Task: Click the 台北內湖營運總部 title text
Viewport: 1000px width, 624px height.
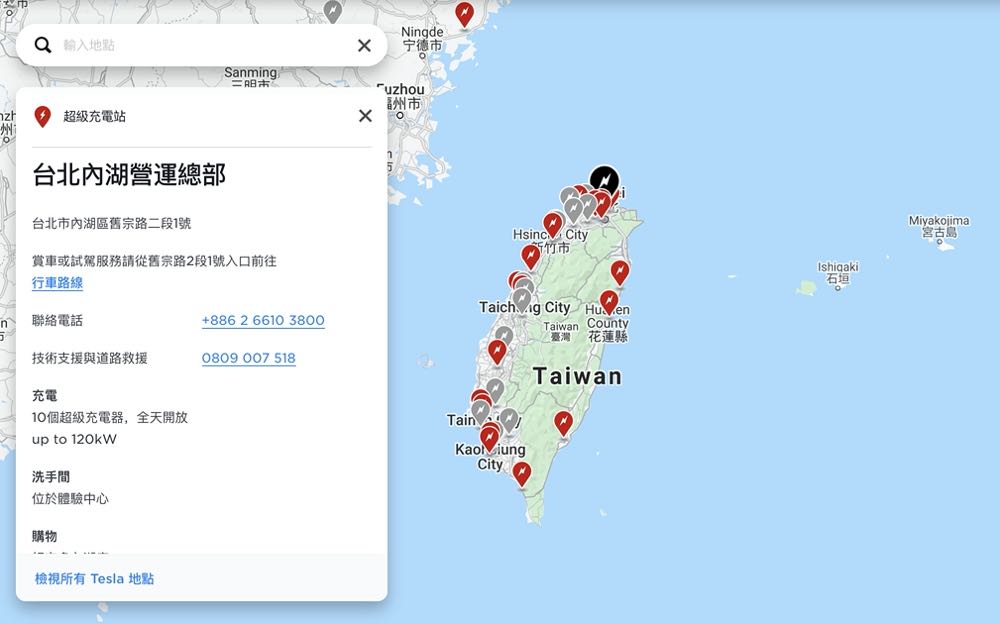Action: coord(129,174)
